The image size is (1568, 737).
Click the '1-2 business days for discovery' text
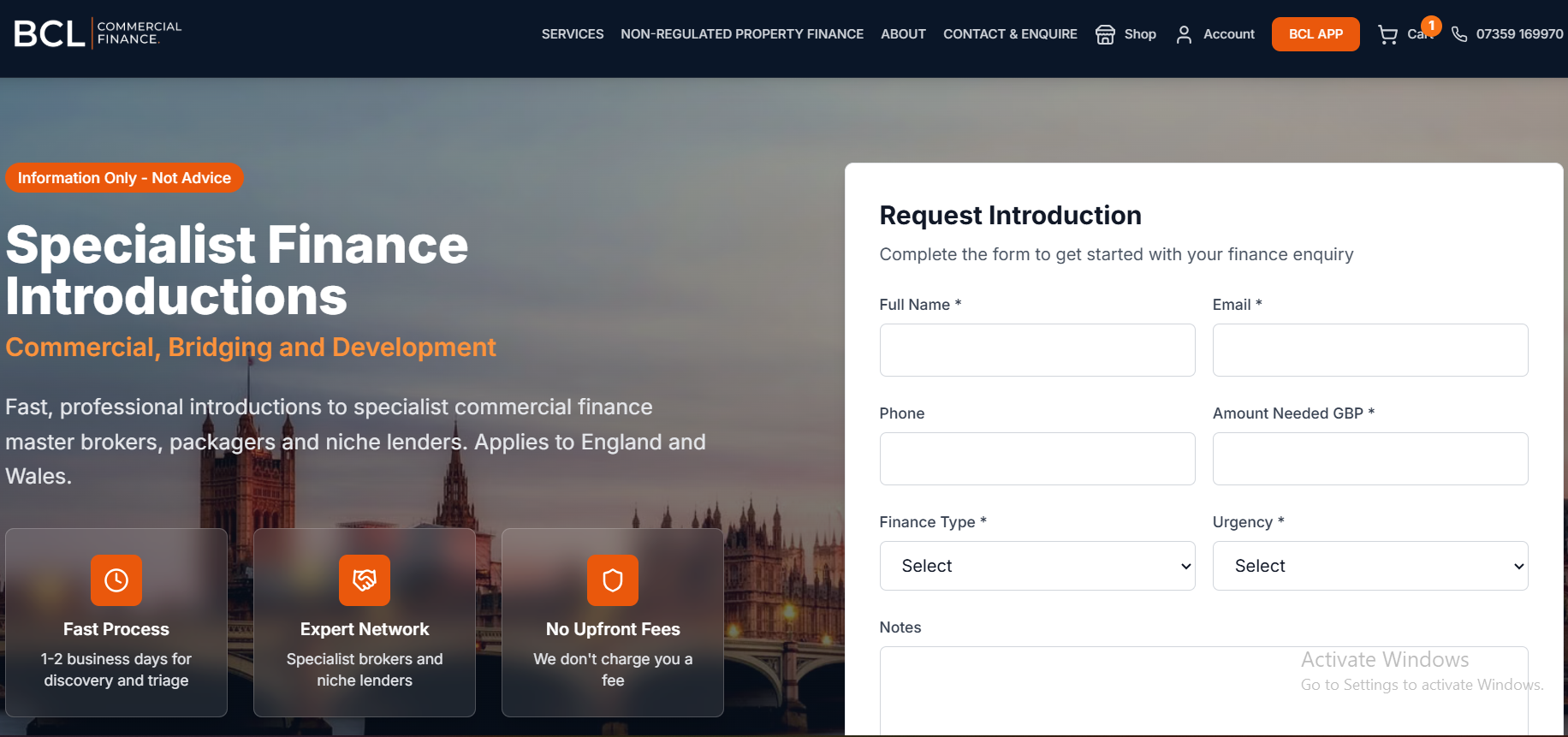[x=116, y=669]
